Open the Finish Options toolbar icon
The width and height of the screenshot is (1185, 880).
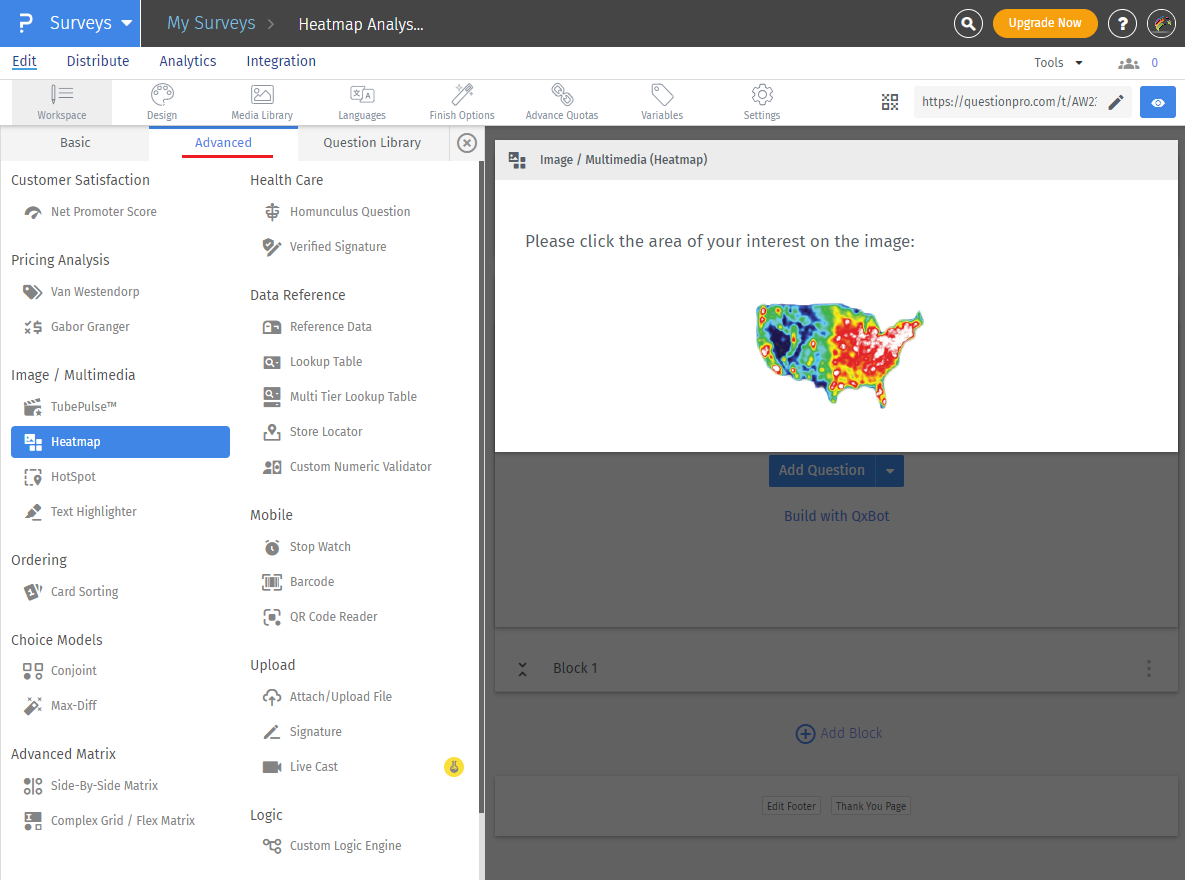click(461, 100)
